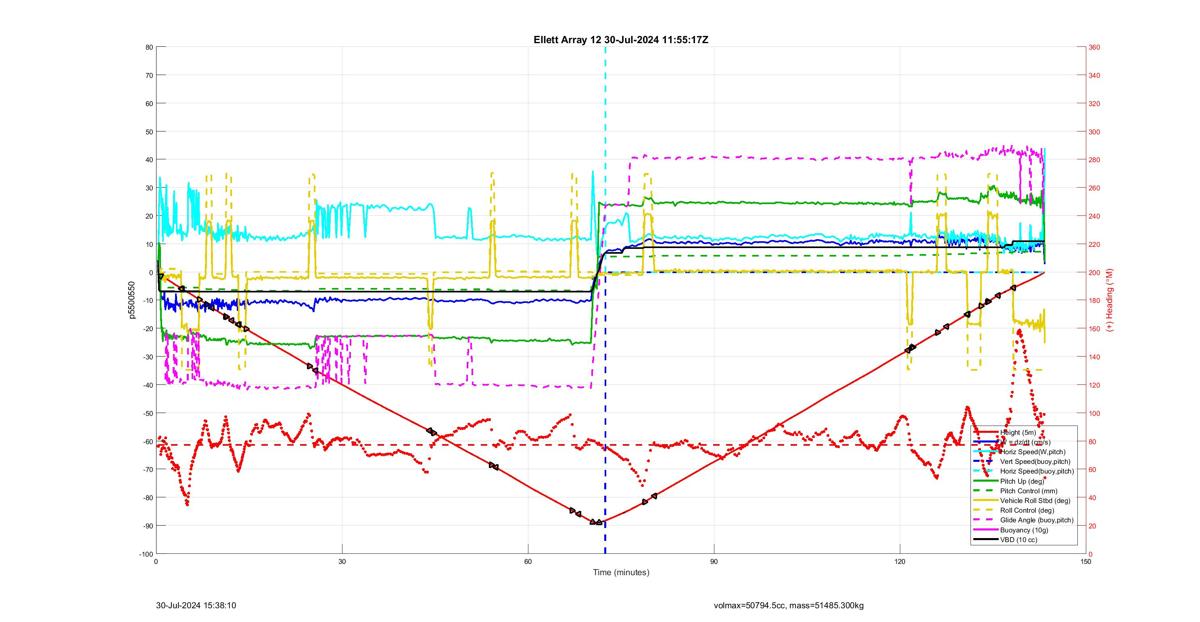
Task: Click the x-axis tick label 120
Action: 900,562
